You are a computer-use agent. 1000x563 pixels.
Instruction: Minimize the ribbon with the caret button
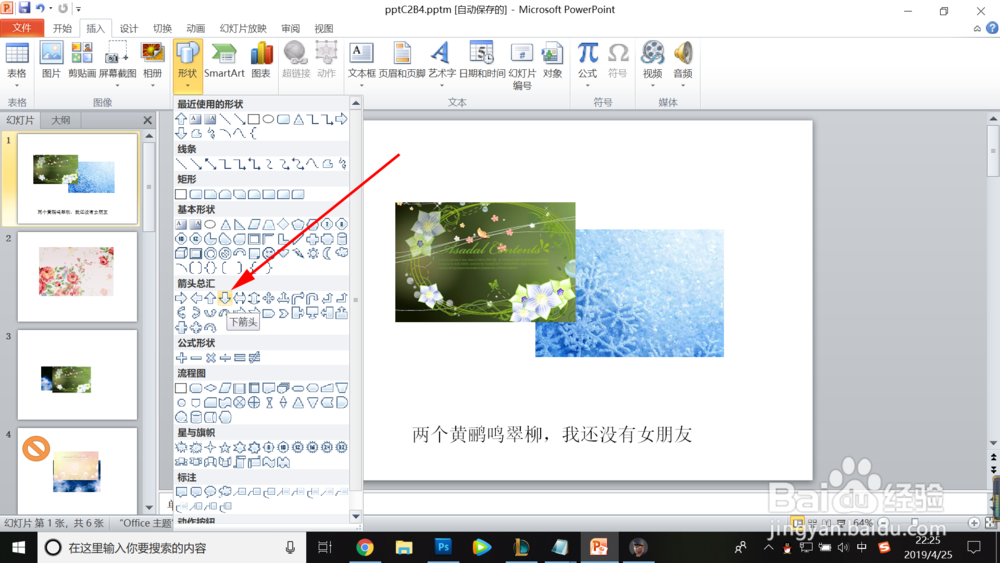[977, 29]
